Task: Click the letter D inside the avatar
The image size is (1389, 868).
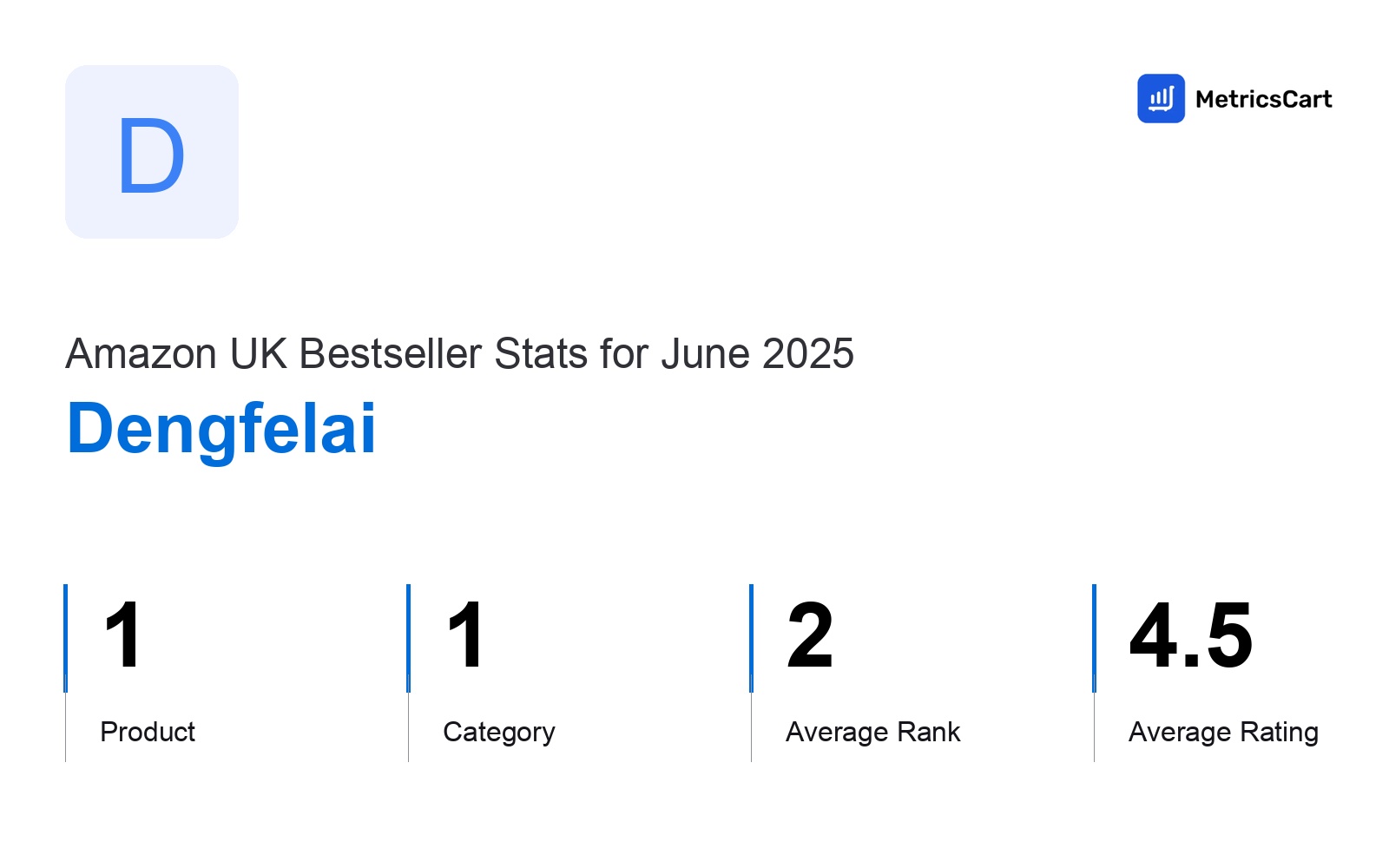Action: pos(151,156)
